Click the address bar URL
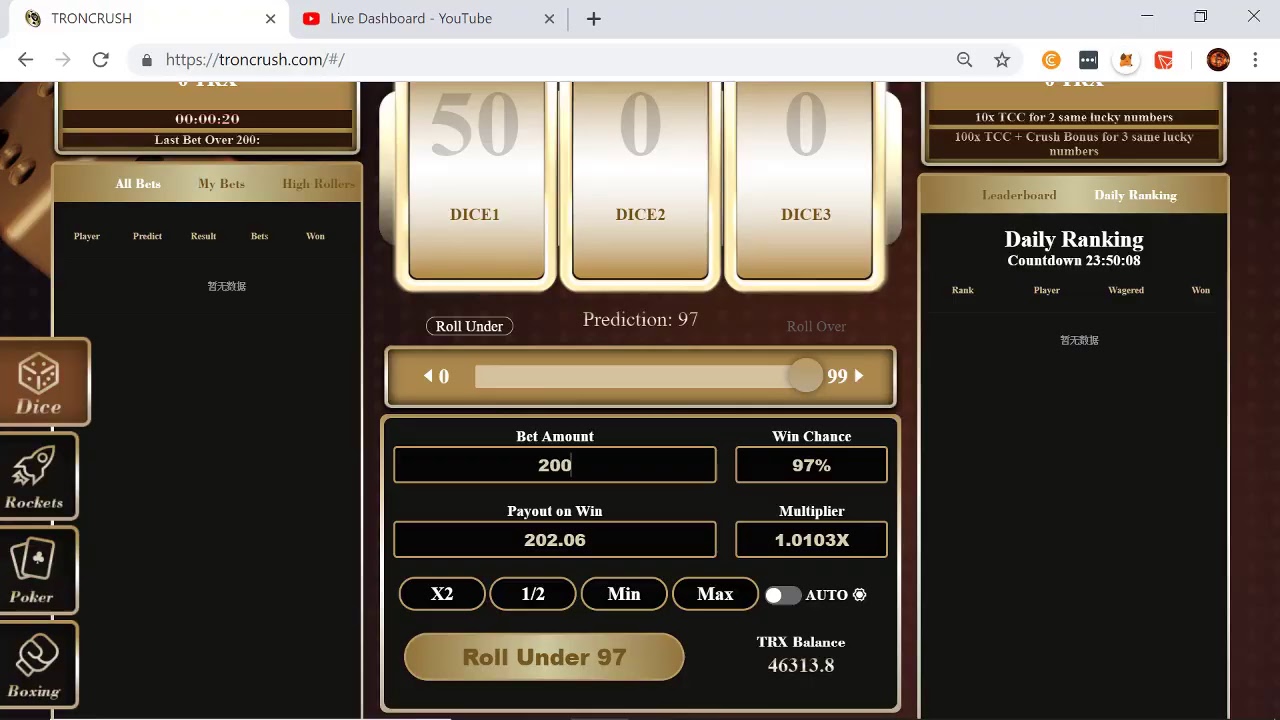 255,60
